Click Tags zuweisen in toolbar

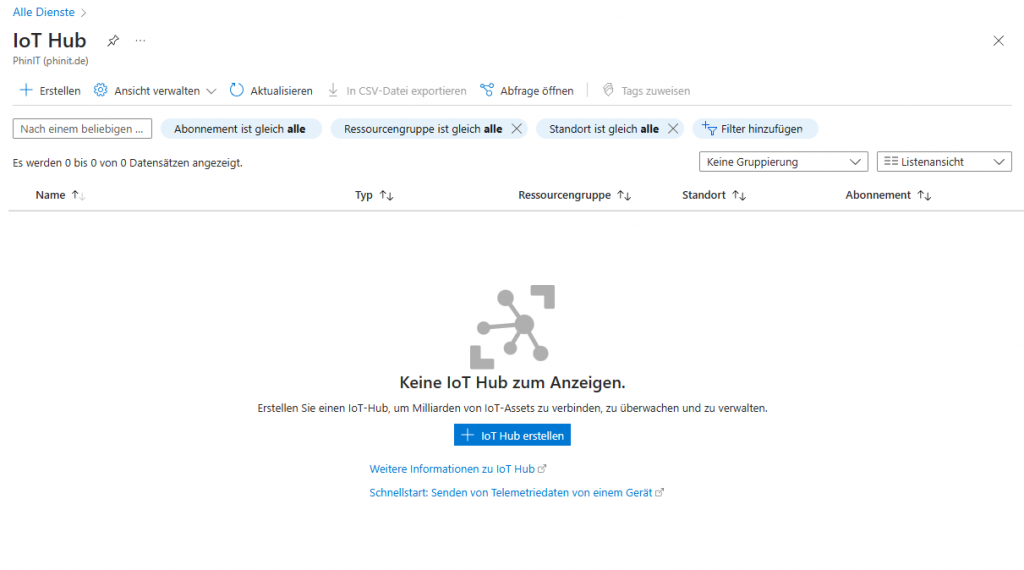pyautogui.click(x=646, y=91)
